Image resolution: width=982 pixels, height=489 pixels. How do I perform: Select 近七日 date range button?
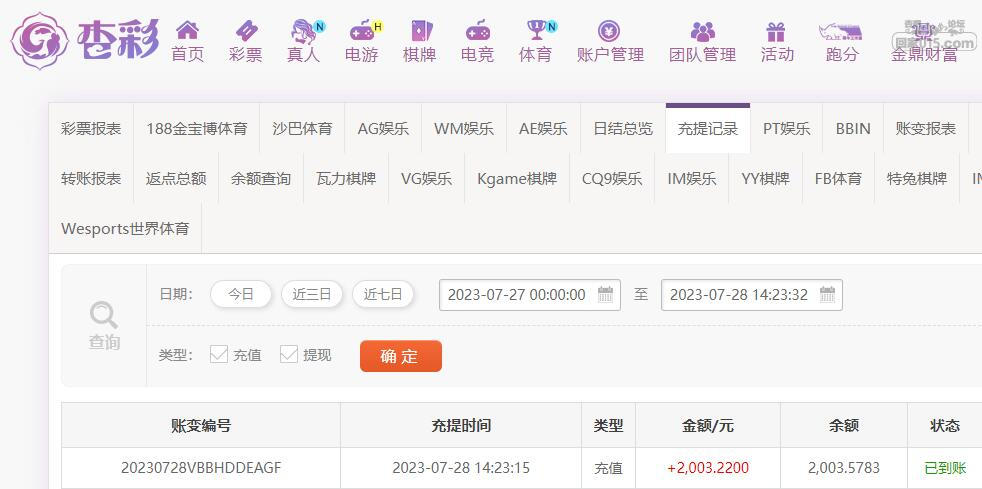click(383, 294)
